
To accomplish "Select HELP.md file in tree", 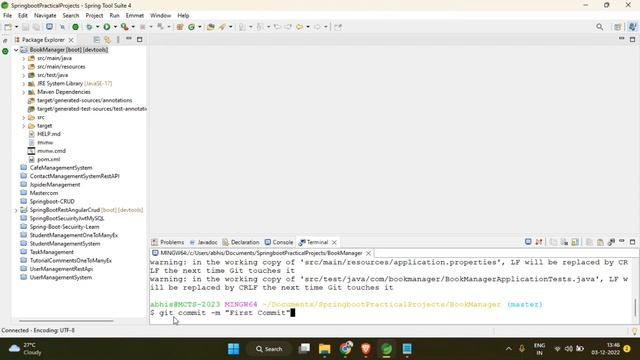I will click(x=49, y=134).
